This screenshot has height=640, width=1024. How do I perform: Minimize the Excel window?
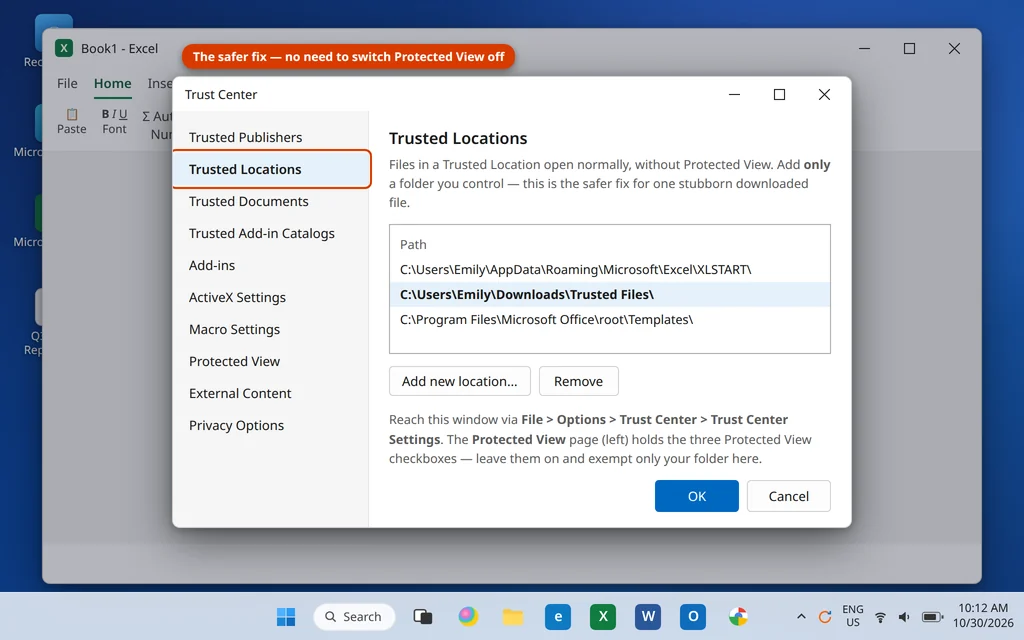864,48
